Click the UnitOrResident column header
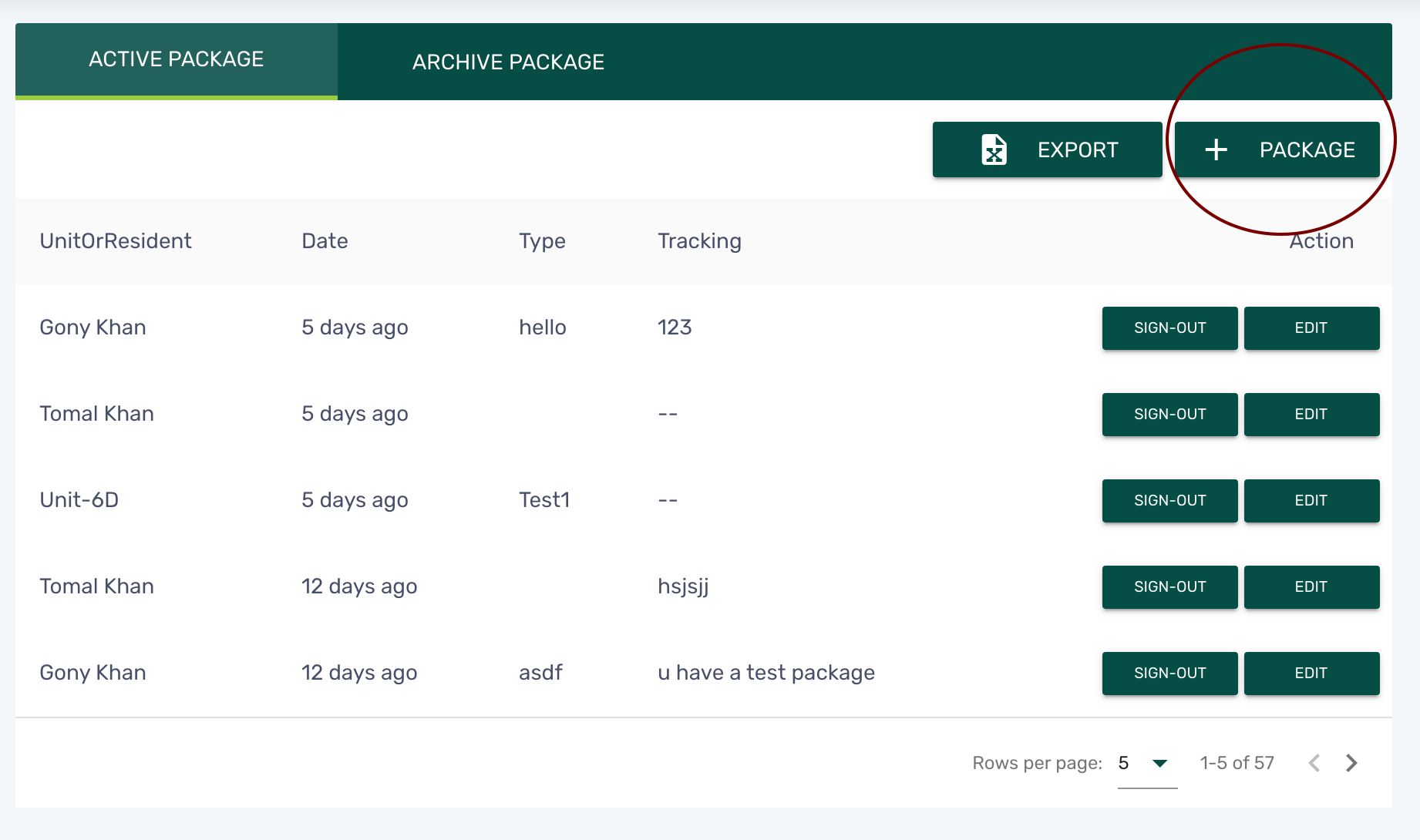The width and height of the screenshot is (1420, 840). click(116, 241)
